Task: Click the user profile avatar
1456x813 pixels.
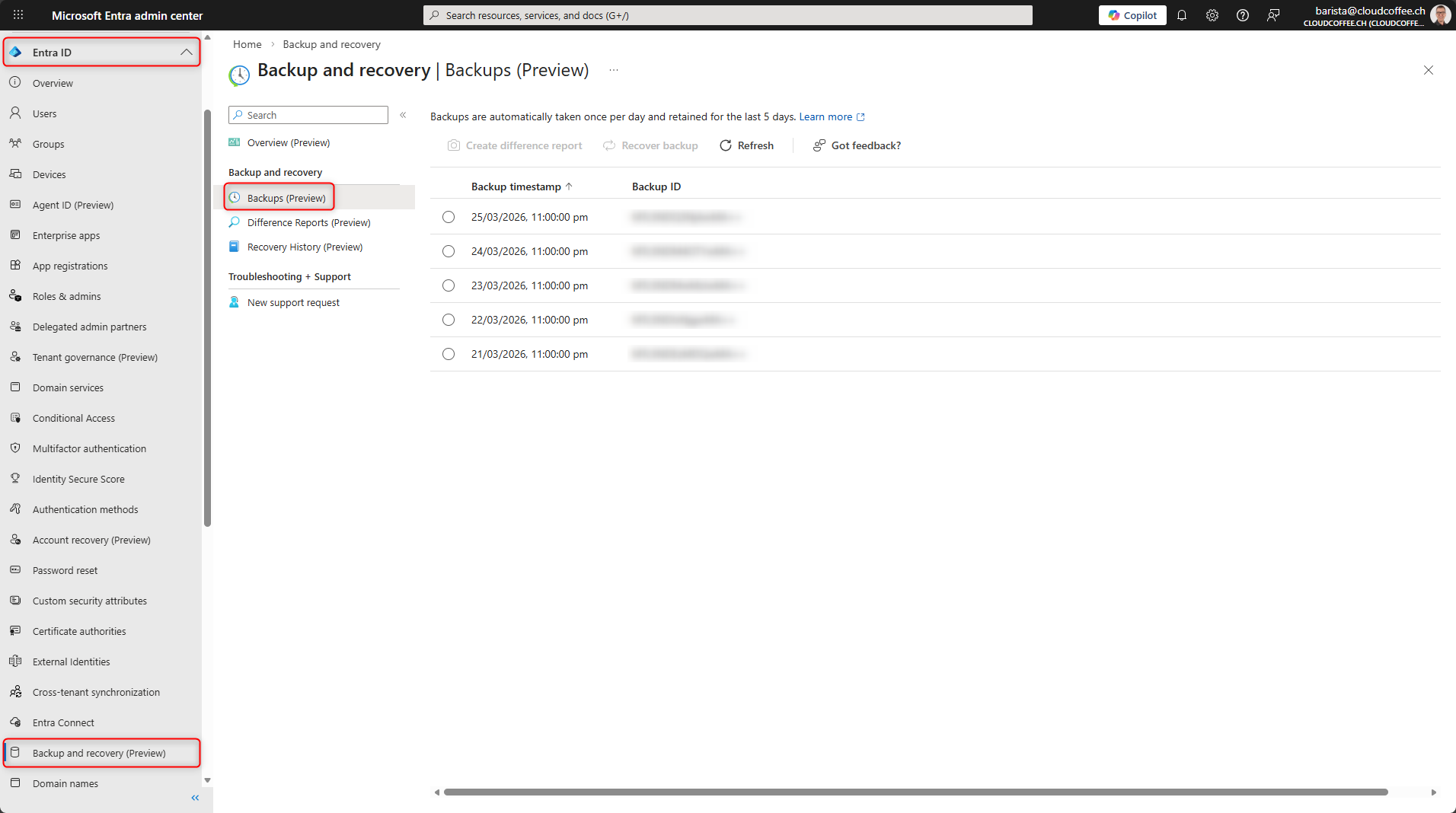Action: point(1439,15)
